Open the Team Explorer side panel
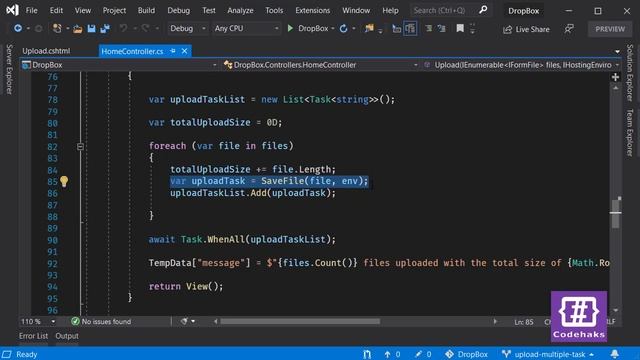640x360 pixels. pos(630,132)
